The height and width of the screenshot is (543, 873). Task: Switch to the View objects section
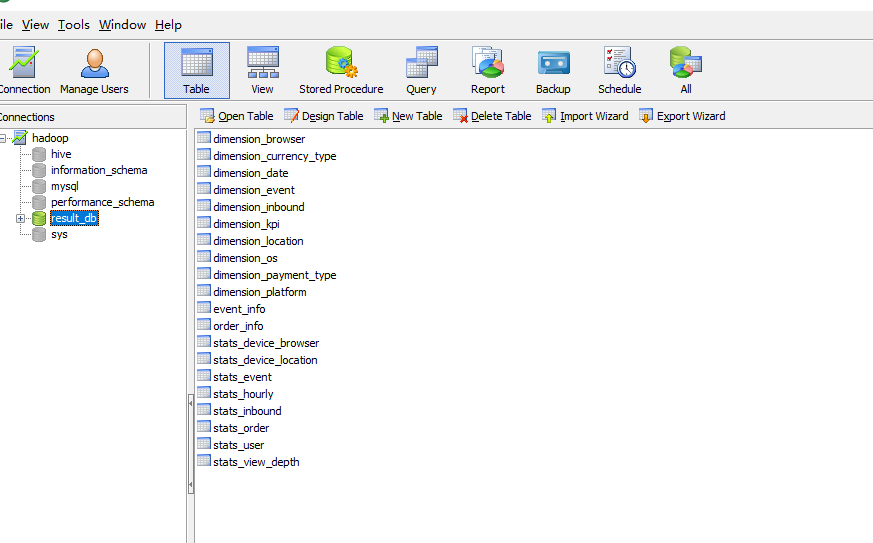[262, 71]
